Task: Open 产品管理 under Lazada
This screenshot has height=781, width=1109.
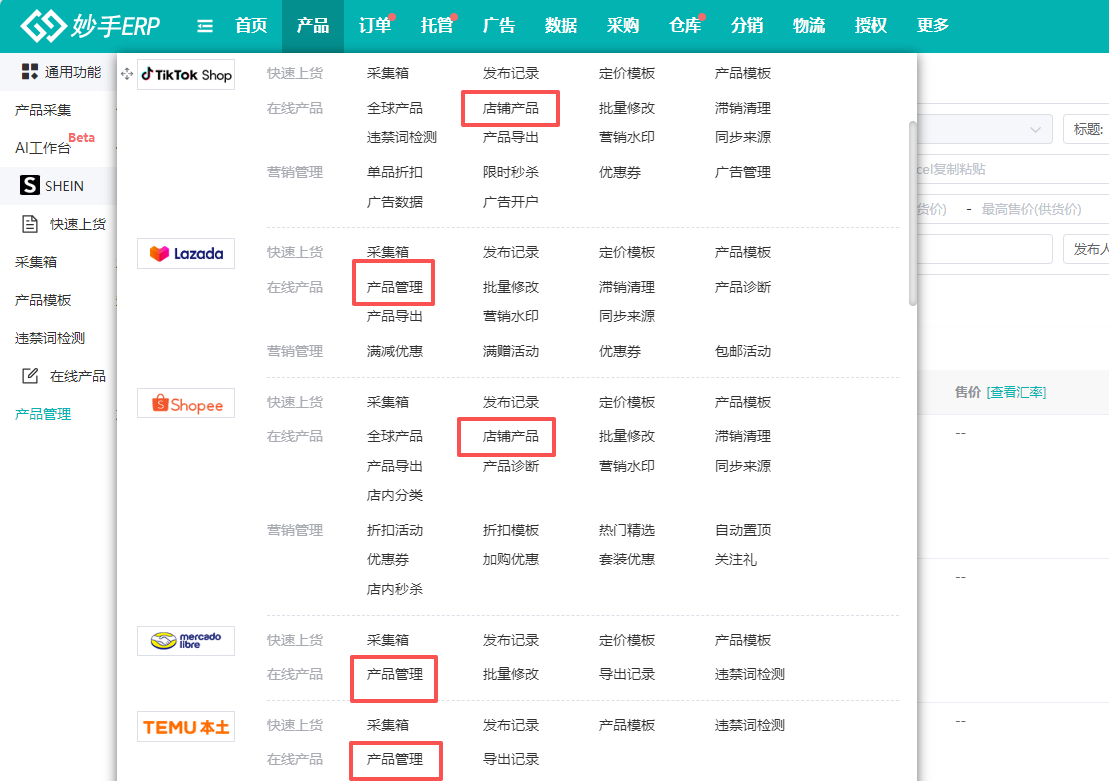Action: 395,287
